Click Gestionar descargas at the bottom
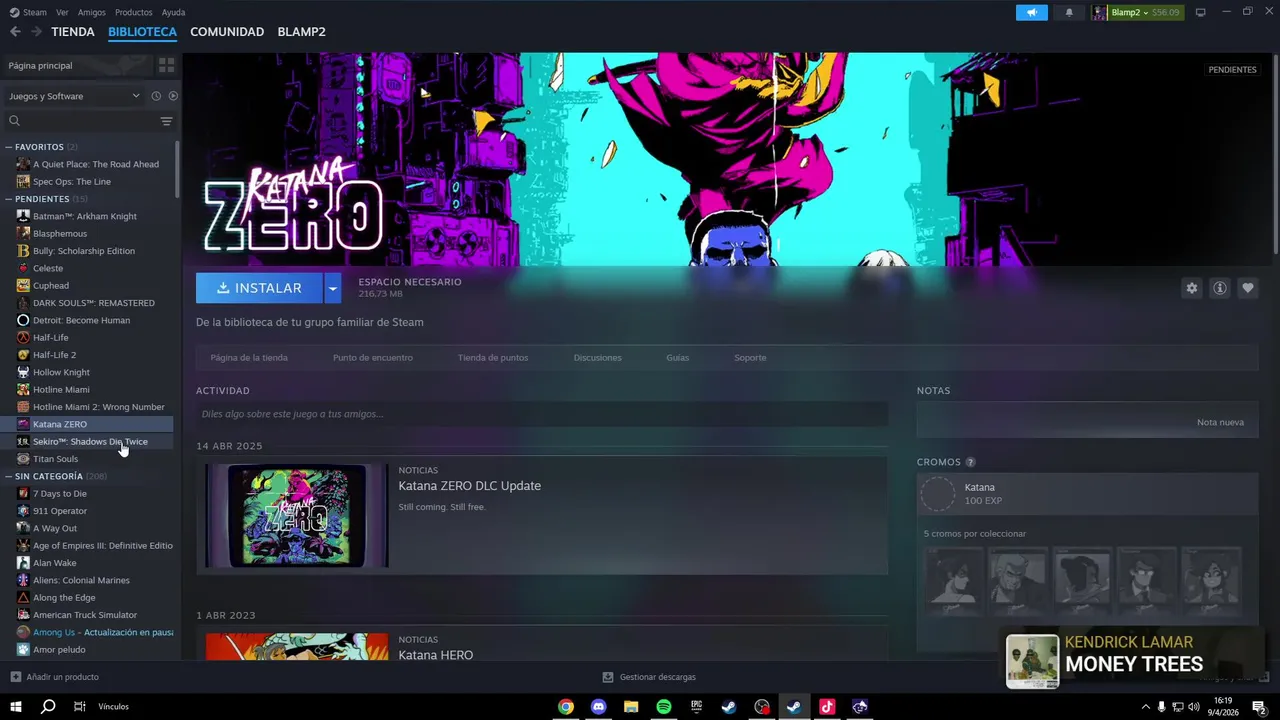The width and height of the screenshot is (1280, 720). (x=649, y=677)
